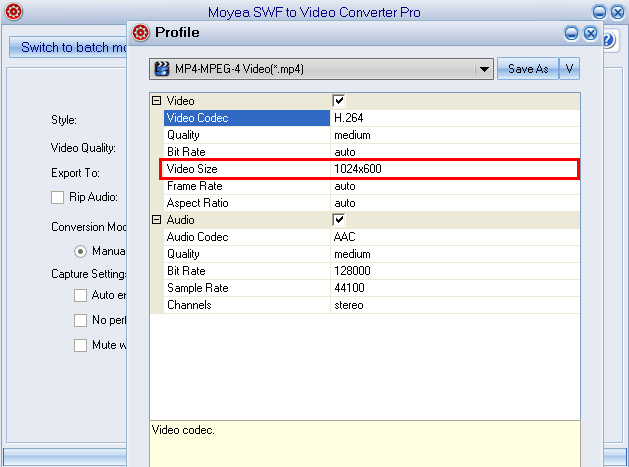
Task: Select the Video Codec property row
Action: (x=371, y=118)
